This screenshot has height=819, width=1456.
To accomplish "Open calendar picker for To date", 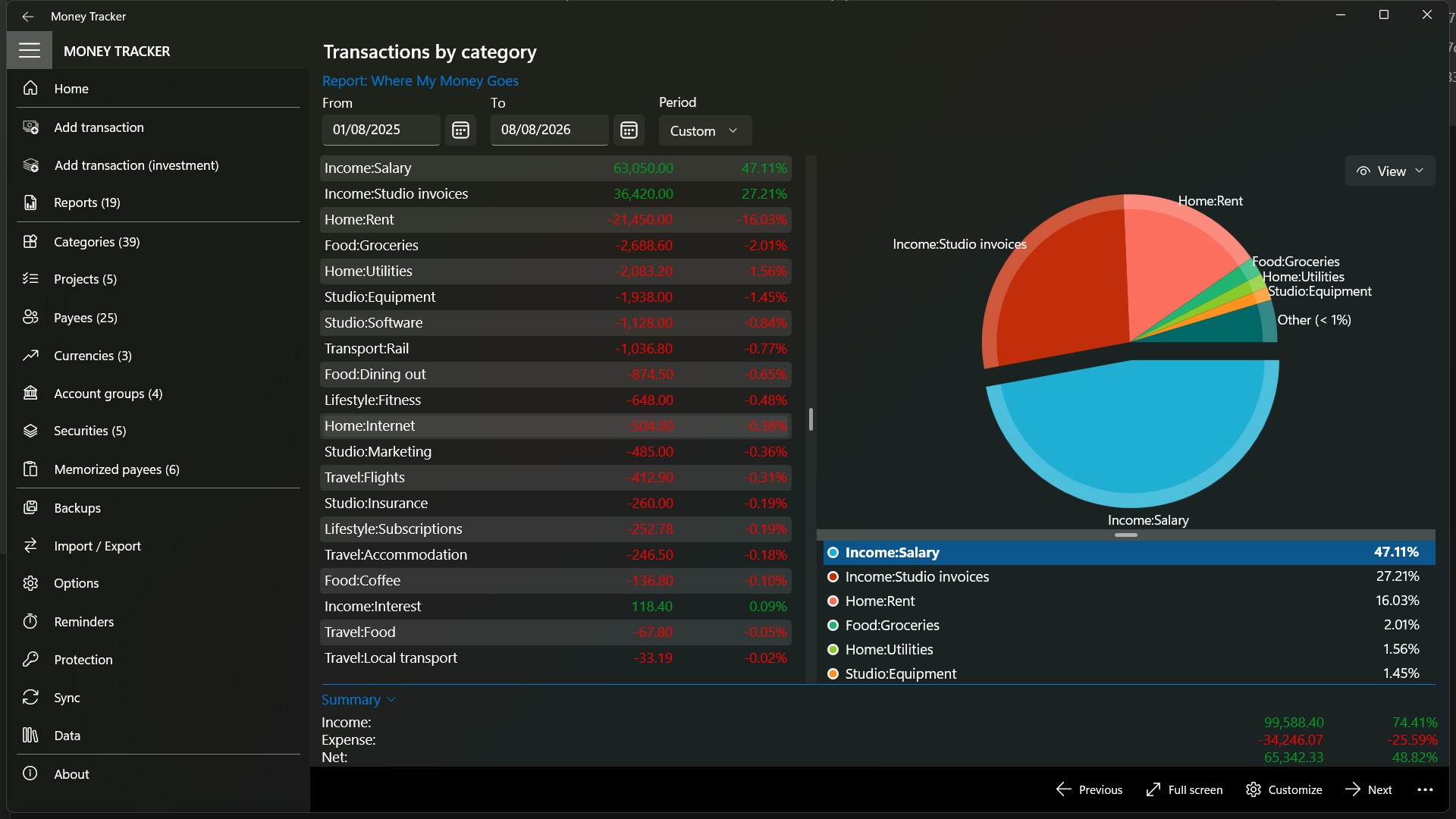I will click(x=629, y=130).
